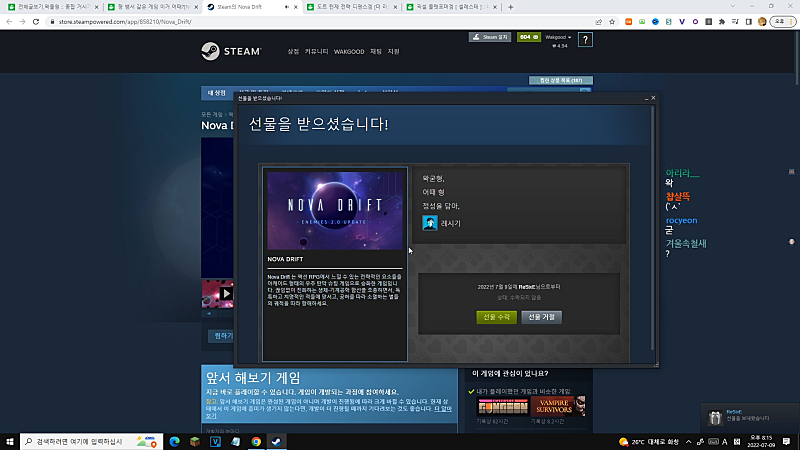Play the Nova Drift trailer thumbnail
Screen dimensions: 800x450
[217, 293]
